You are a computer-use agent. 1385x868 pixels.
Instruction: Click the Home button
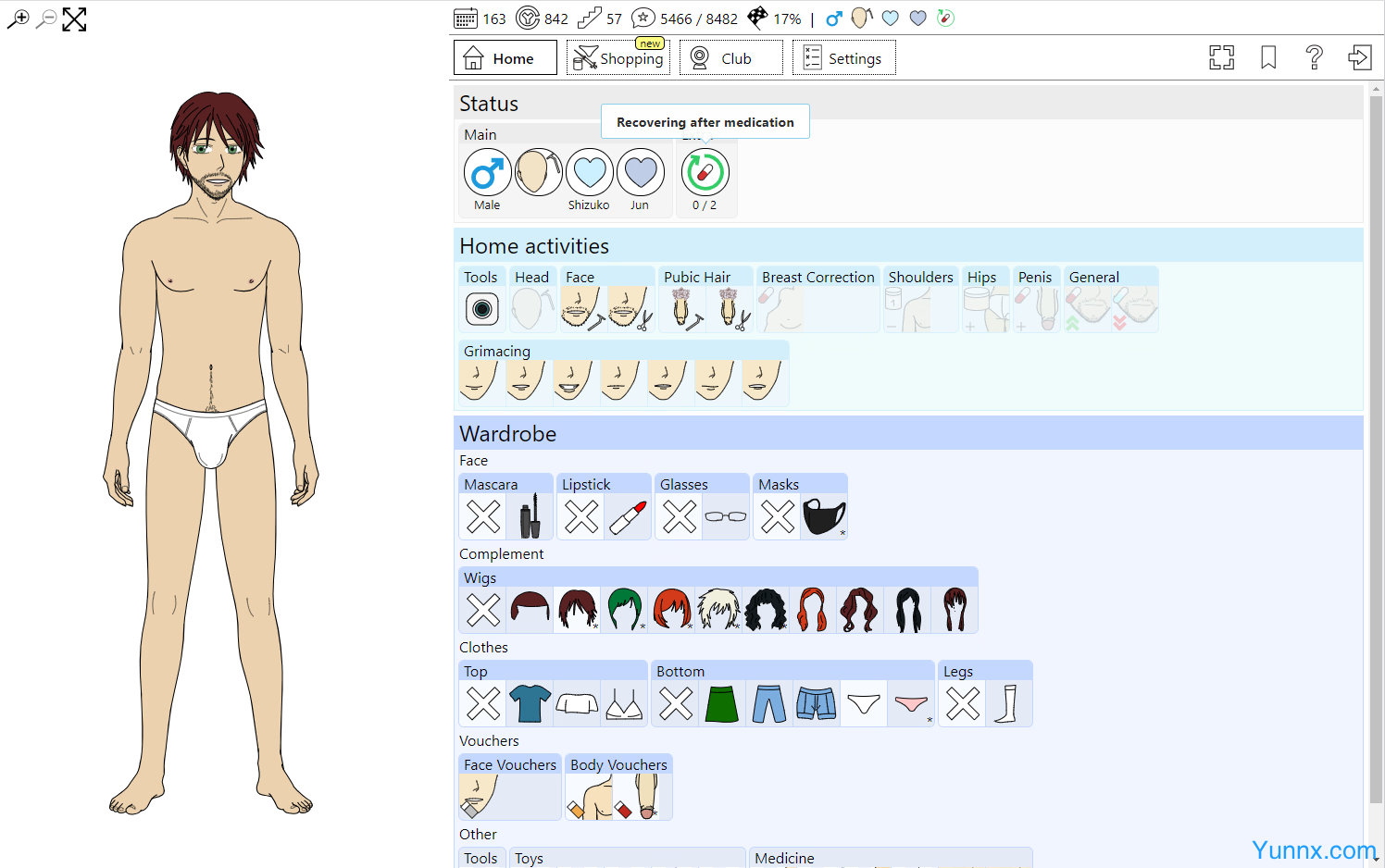tap(505, 58)
